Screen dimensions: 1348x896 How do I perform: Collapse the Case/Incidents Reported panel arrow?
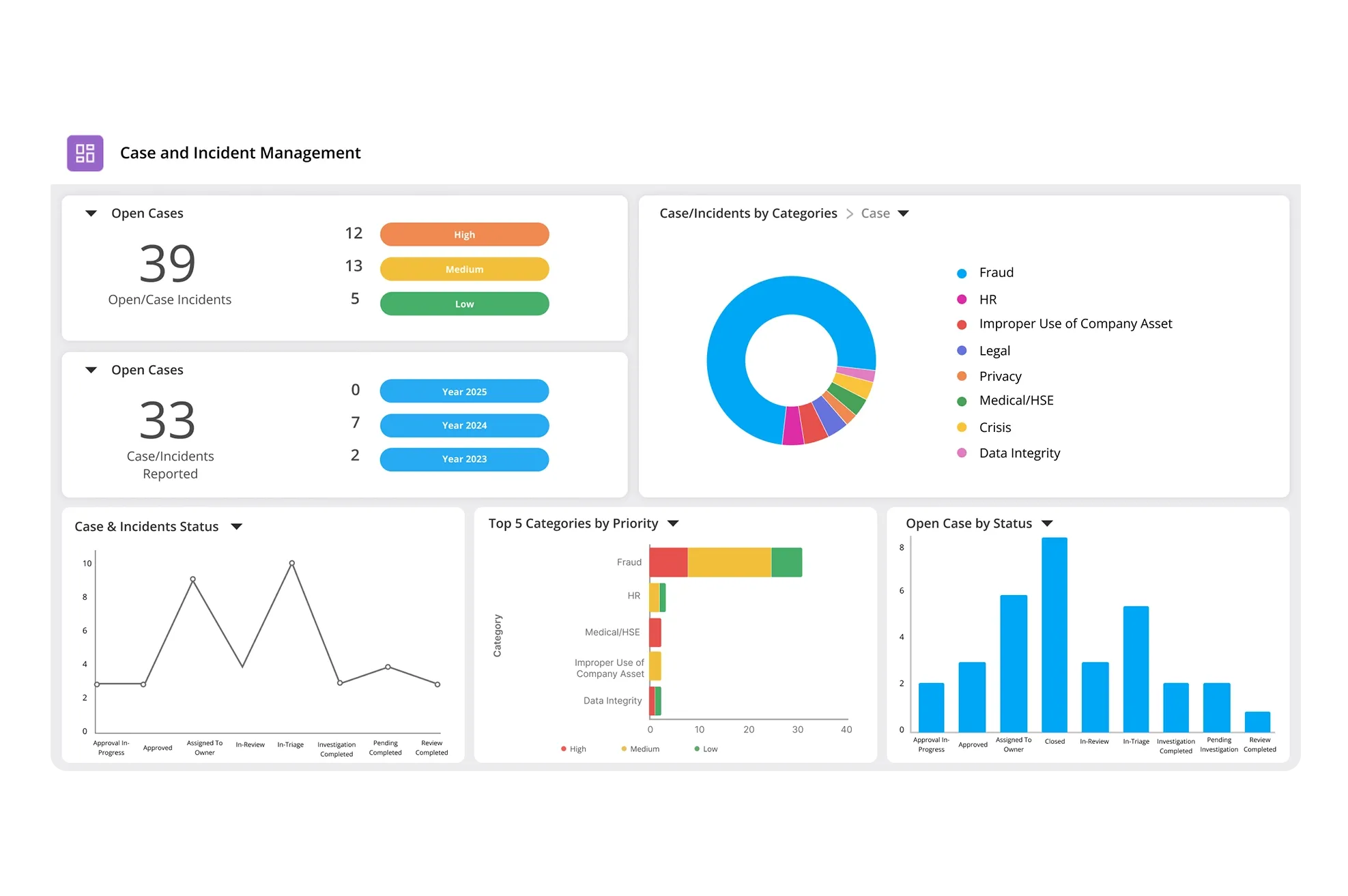[x=91, y=370]
